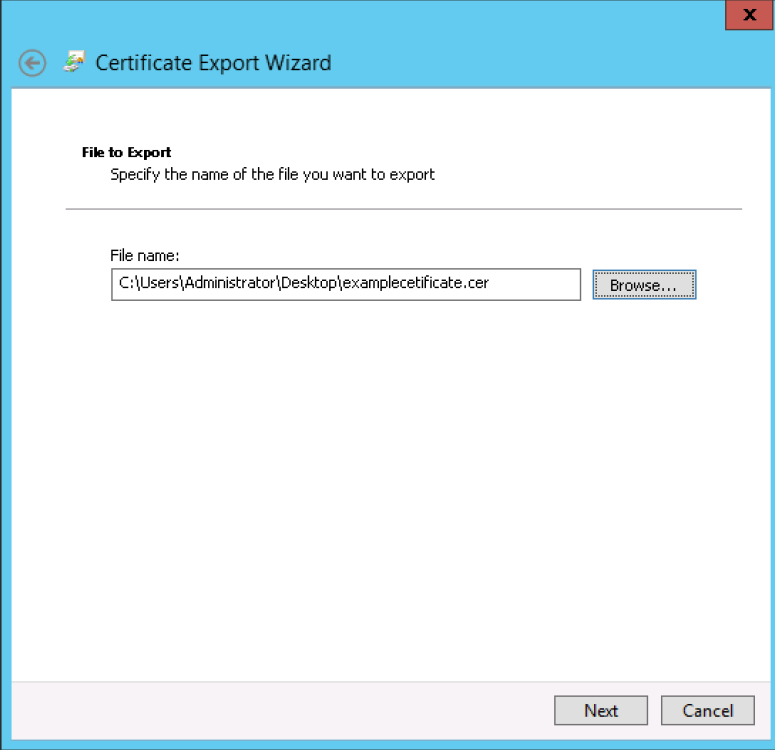This screenshot has width=776, height=750.
Task: Close the wizard with the X button
Action: [750, 15]
